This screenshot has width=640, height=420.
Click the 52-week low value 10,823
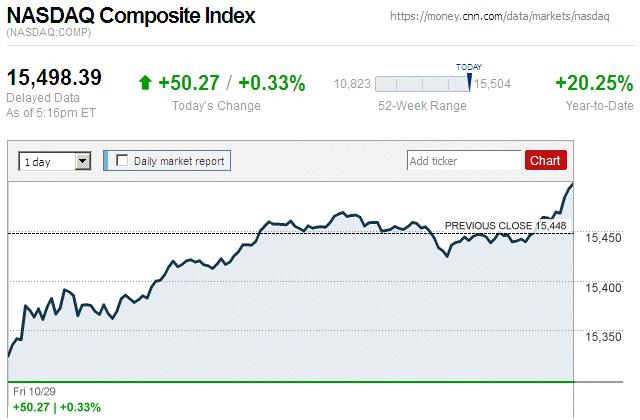point(353,84)
